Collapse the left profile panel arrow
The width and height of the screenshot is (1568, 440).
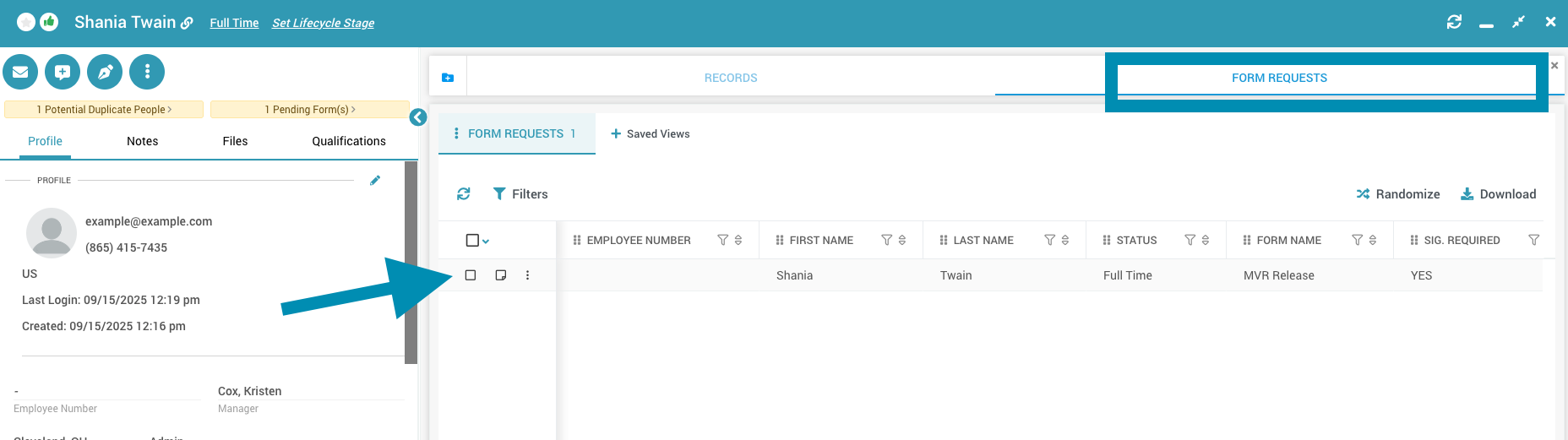[x=418, y=117]
